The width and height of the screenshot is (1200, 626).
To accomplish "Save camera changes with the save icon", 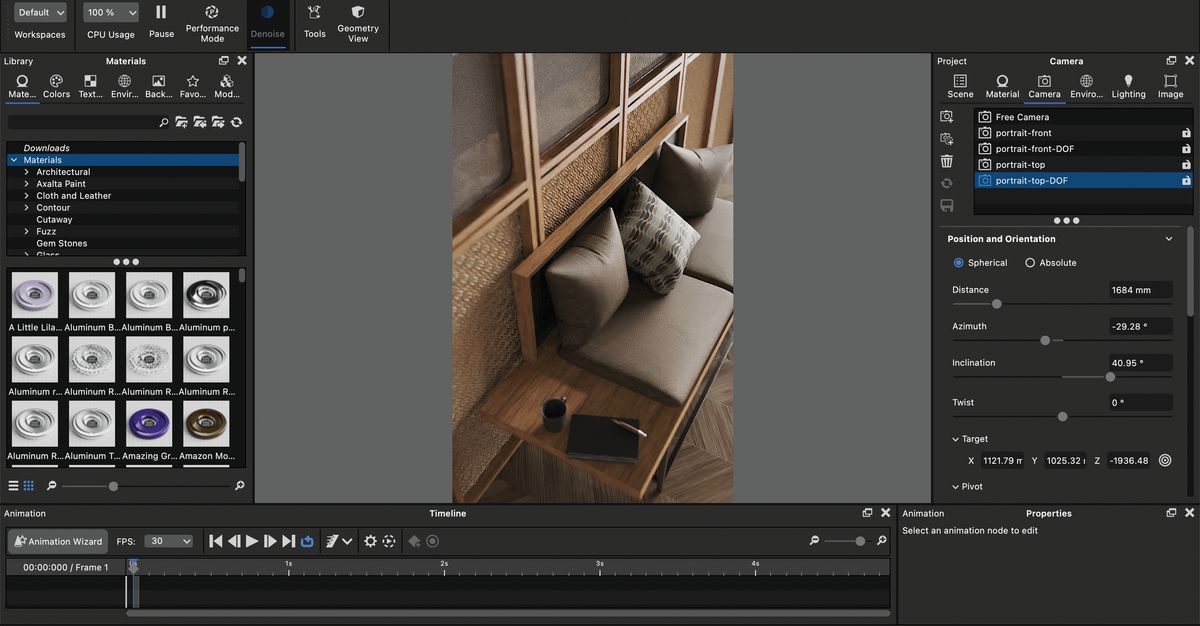I will pos(946,205).
